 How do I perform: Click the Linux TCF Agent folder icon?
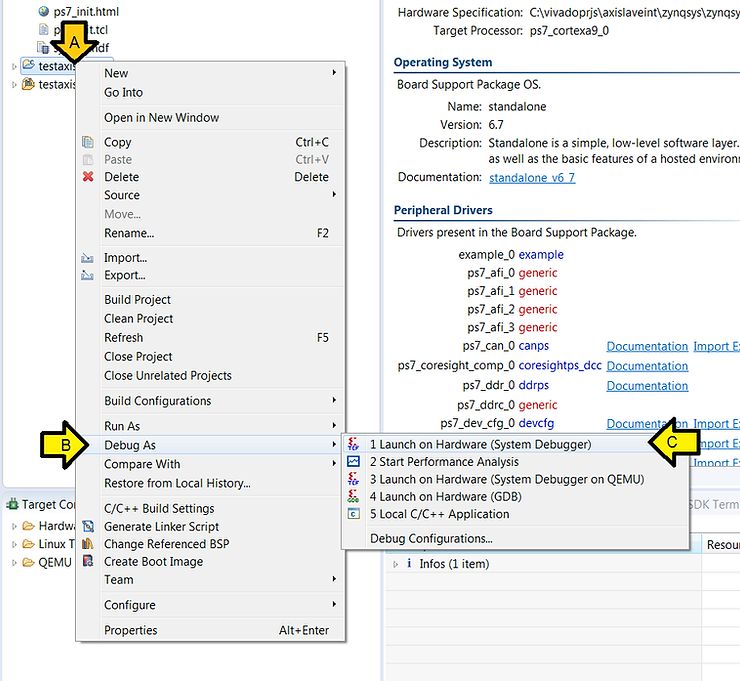[29, 544]
